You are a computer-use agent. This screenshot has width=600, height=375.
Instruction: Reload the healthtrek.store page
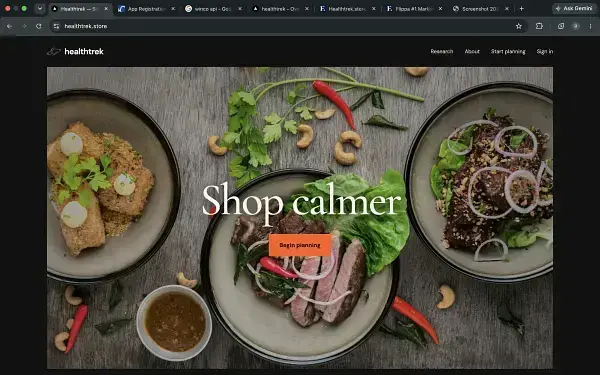[x=39, y=26]
